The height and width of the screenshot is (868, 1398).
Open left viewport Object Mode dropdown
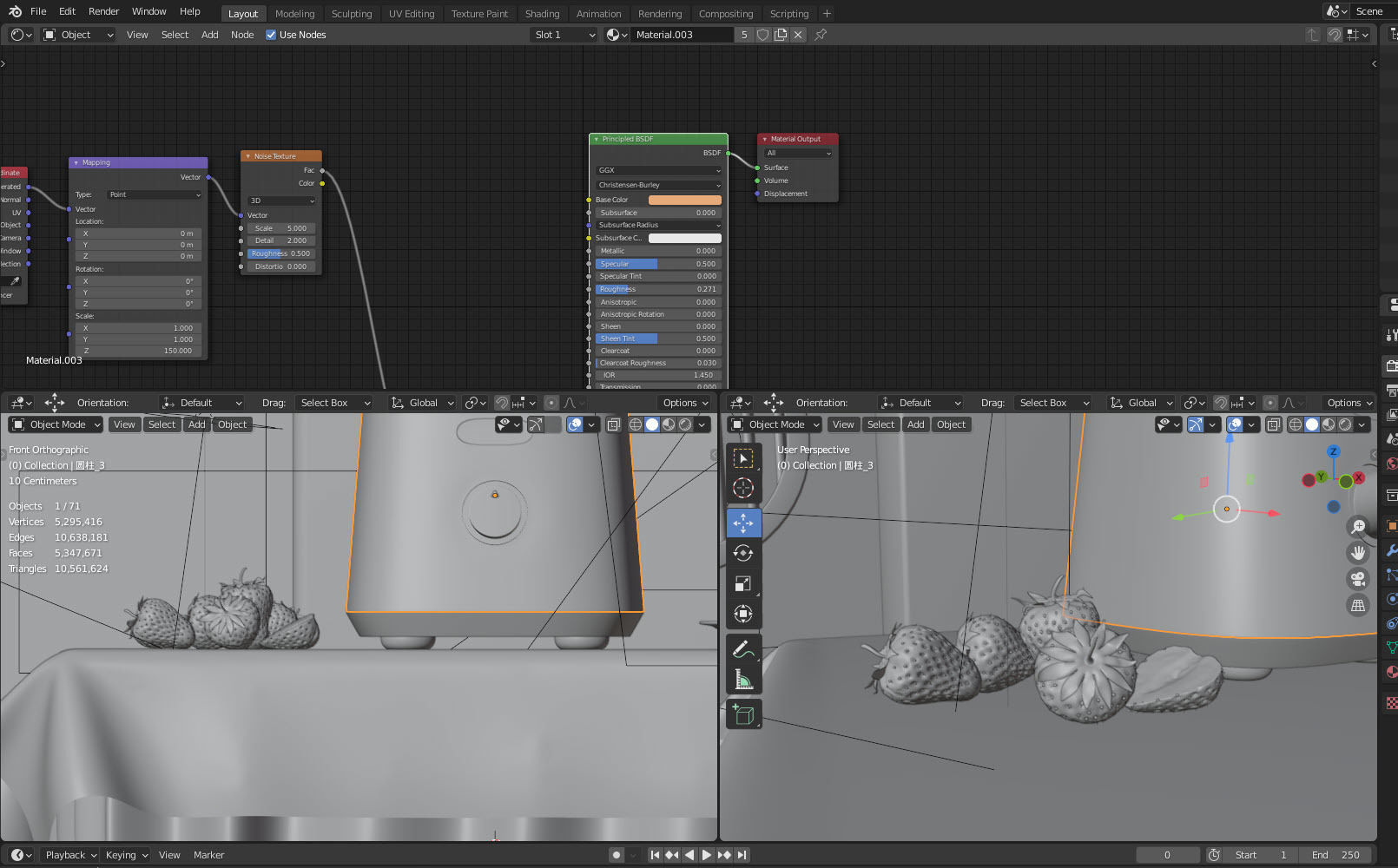click(x=56, y=424)
